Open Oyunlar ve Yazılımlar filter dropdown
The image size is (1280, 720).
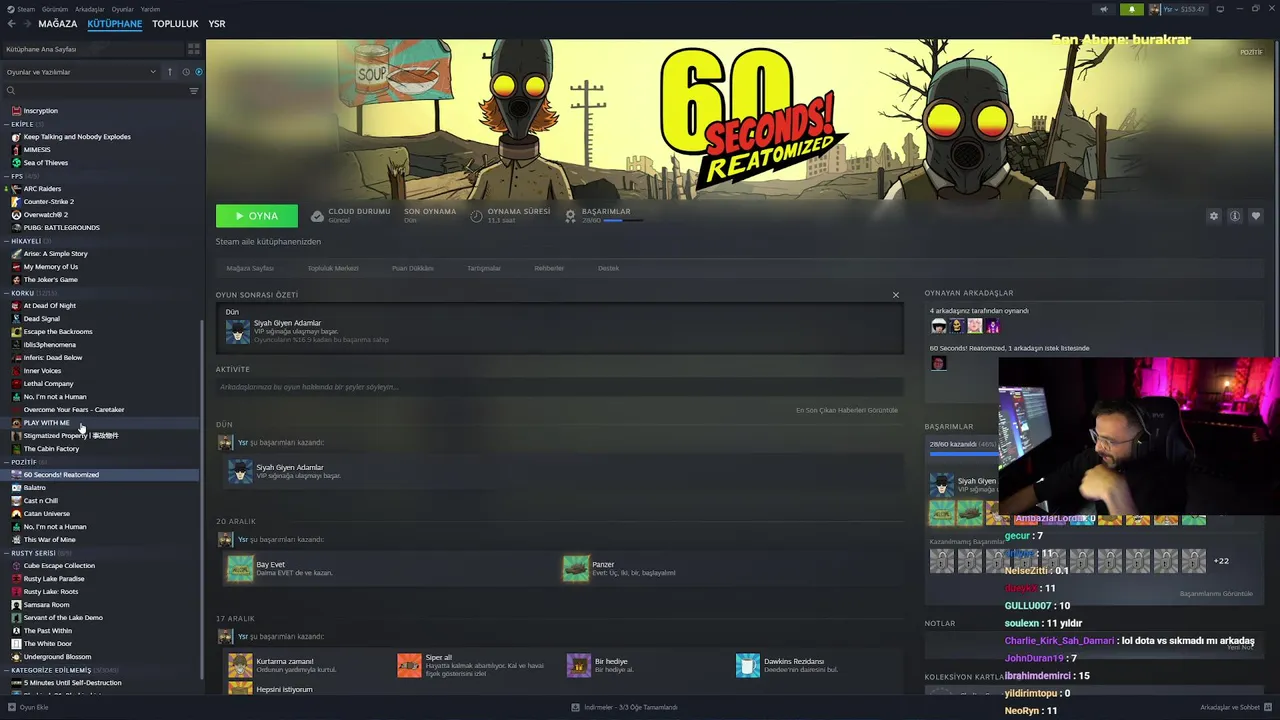80,72
